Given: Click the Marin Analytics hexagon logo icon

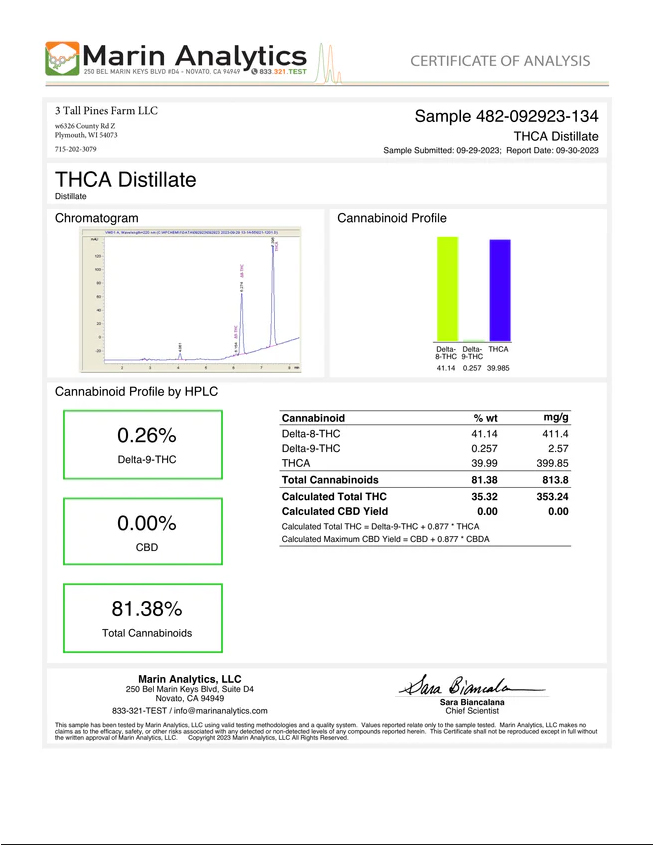Looking at the screenshot, I should click(x=64, y=61).
